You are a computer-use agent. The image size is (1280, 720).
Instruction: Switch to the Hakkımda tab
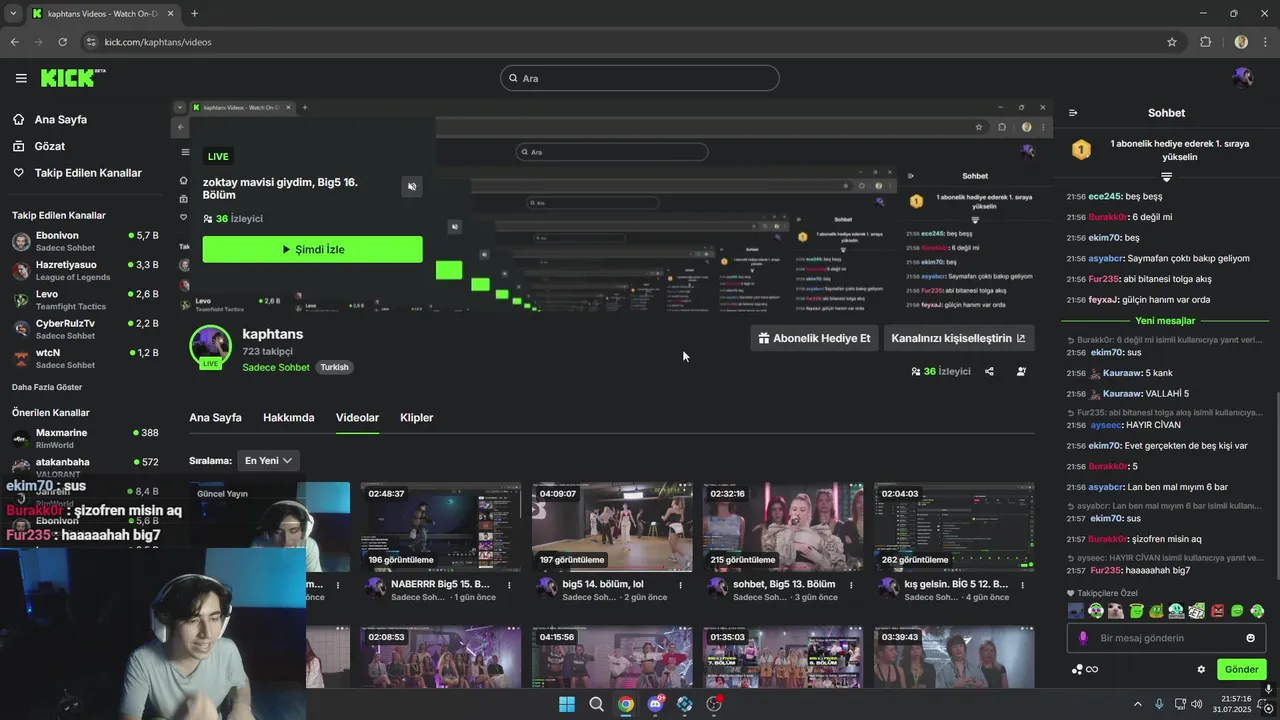click(x=289, y=418)
